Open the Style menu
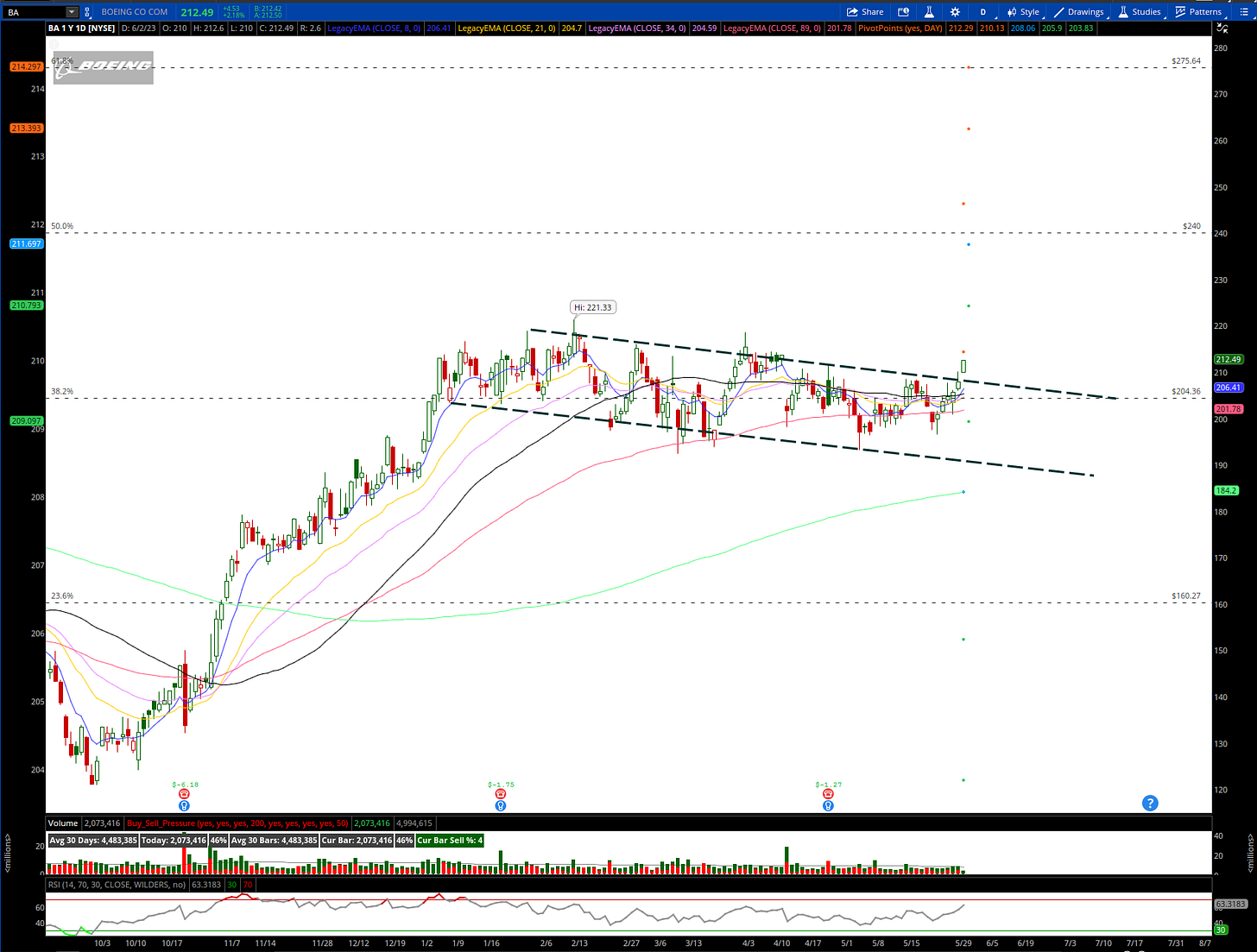Viewport: 1257px width, 952px height. click(1023, 12)
